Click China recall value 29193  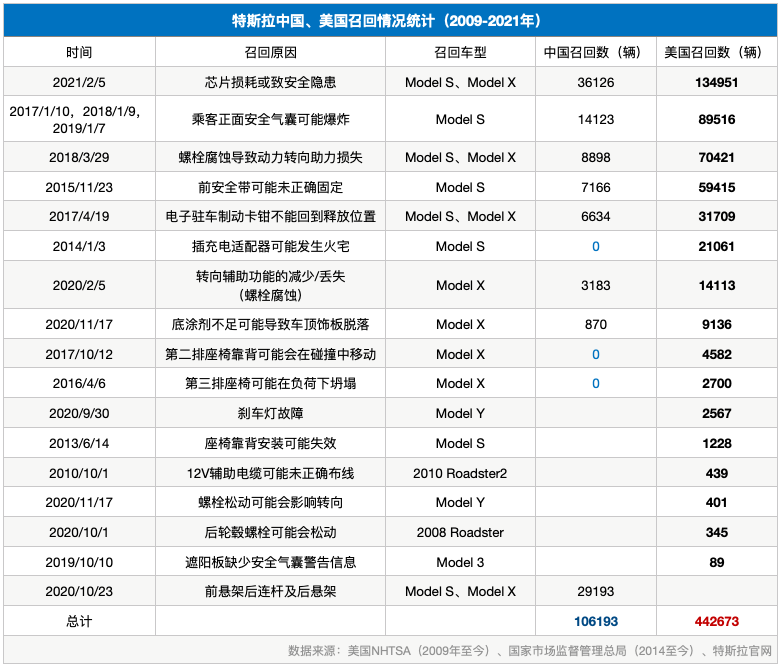[x=595, y=591]
